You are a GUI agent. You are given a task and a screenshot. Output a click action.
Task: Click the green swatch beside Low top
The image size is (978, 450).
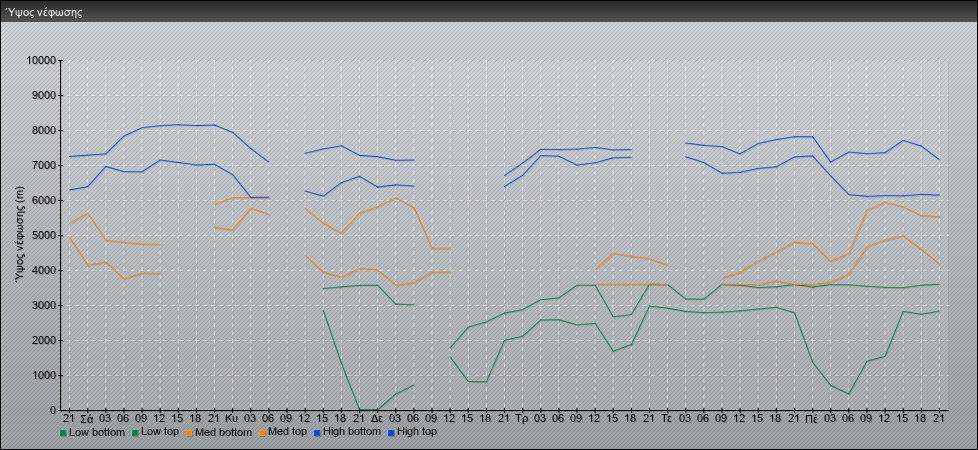134,433
